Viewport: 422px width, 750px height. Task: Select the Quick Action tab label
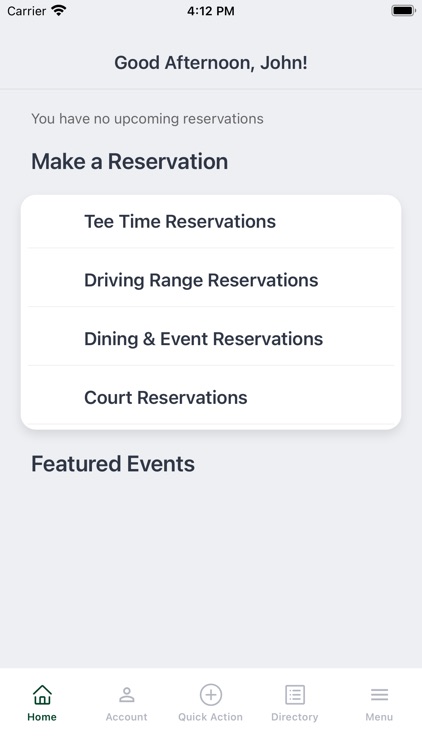(211, 717)
